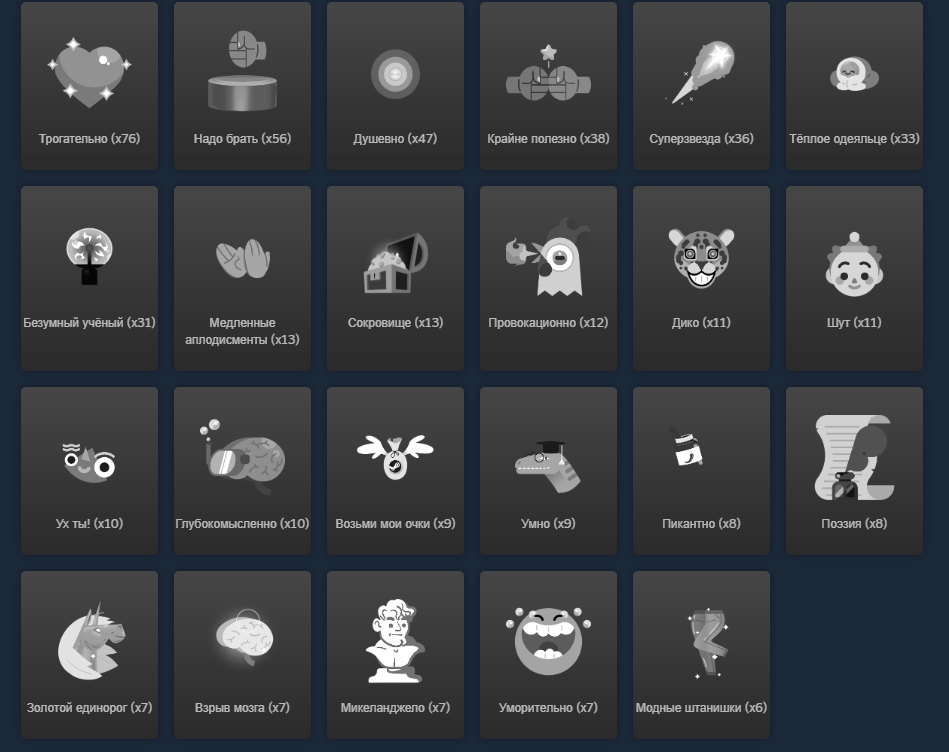949x752 pixels.
Task: Select the Модные штанишки (x6) award card
Action: 701,655
